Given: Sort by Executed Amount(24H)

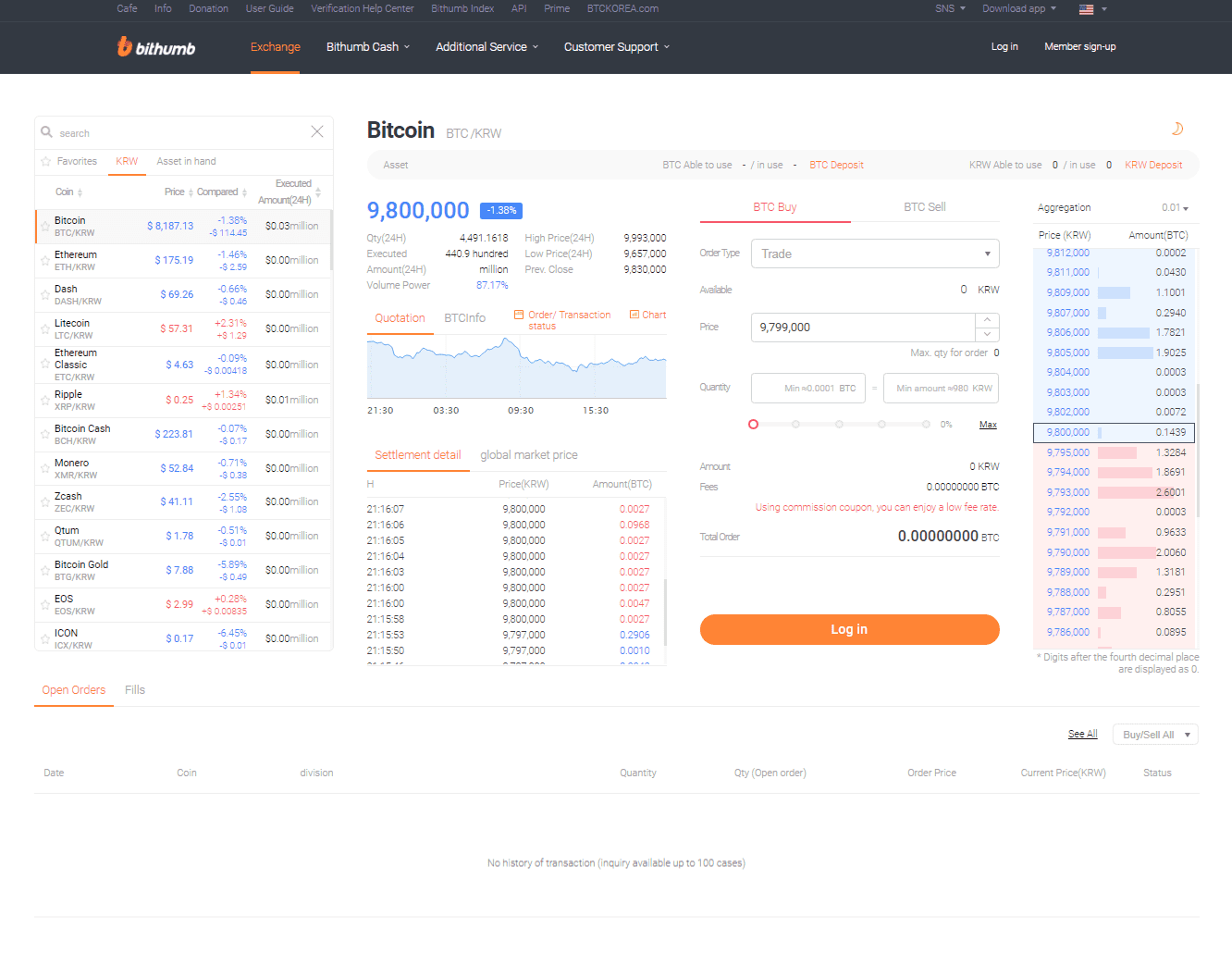Looking at the screenshot, I should [289, 192].
